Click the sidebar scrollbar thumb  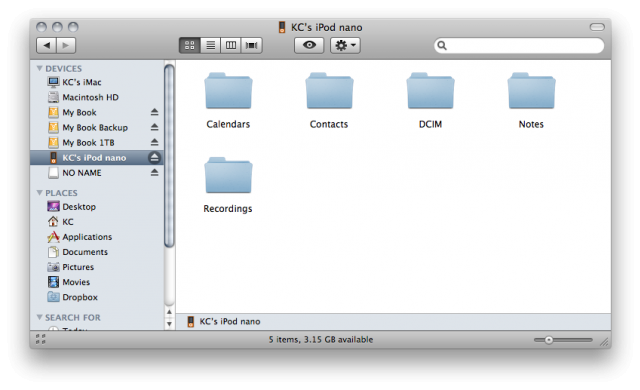coord(169,155)
